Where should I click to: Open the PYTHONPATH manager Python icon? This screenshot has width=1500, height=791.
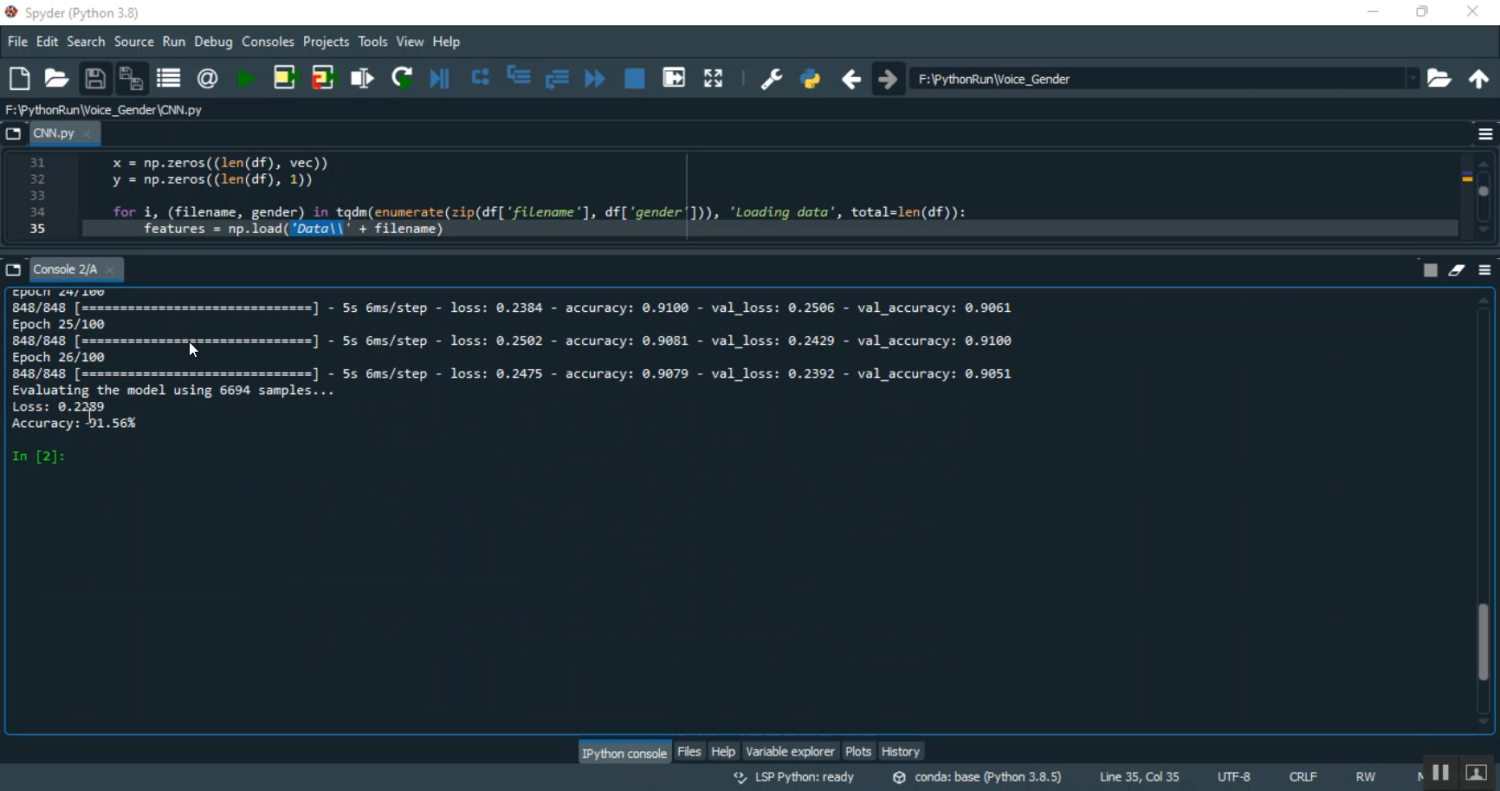tap(810, 79)
